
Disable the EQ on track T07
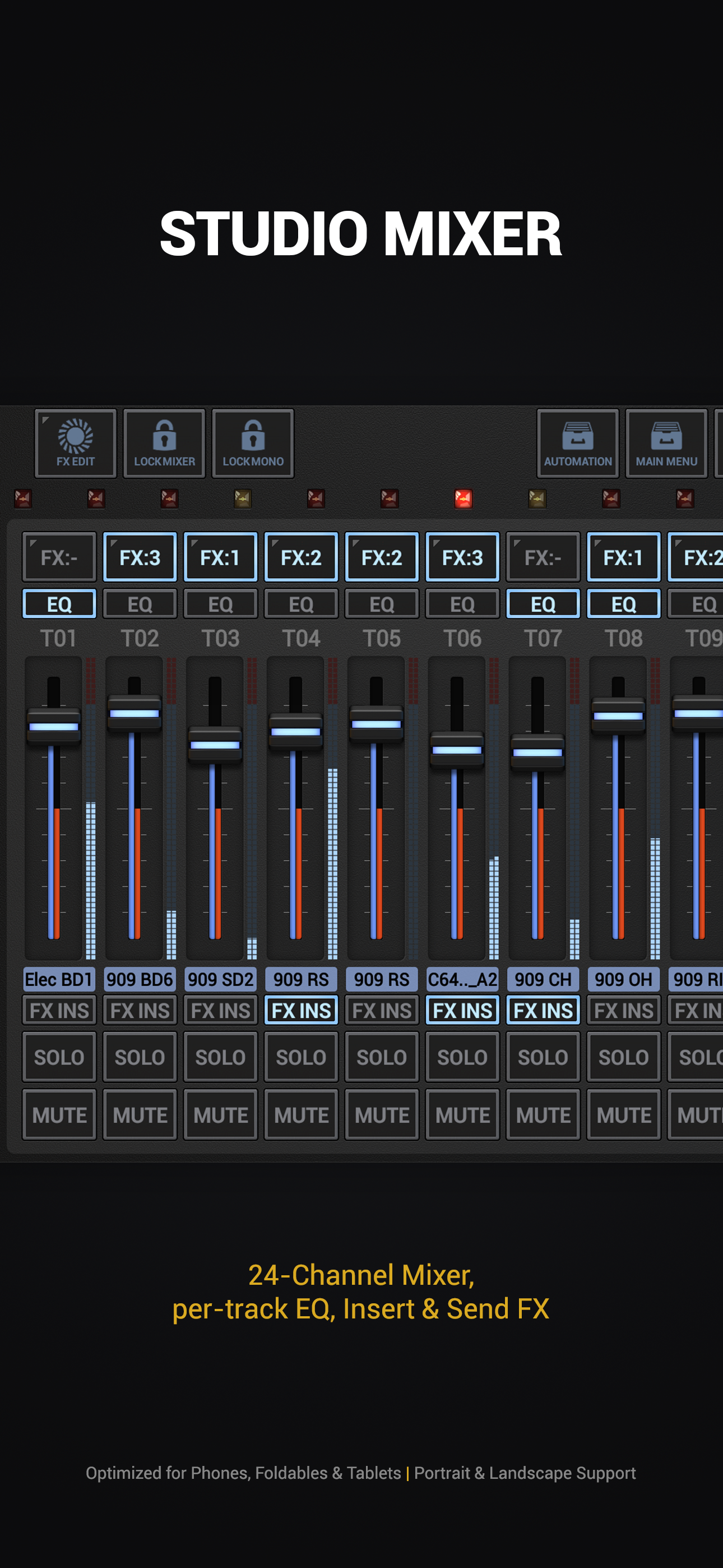(x=543, y=604)
